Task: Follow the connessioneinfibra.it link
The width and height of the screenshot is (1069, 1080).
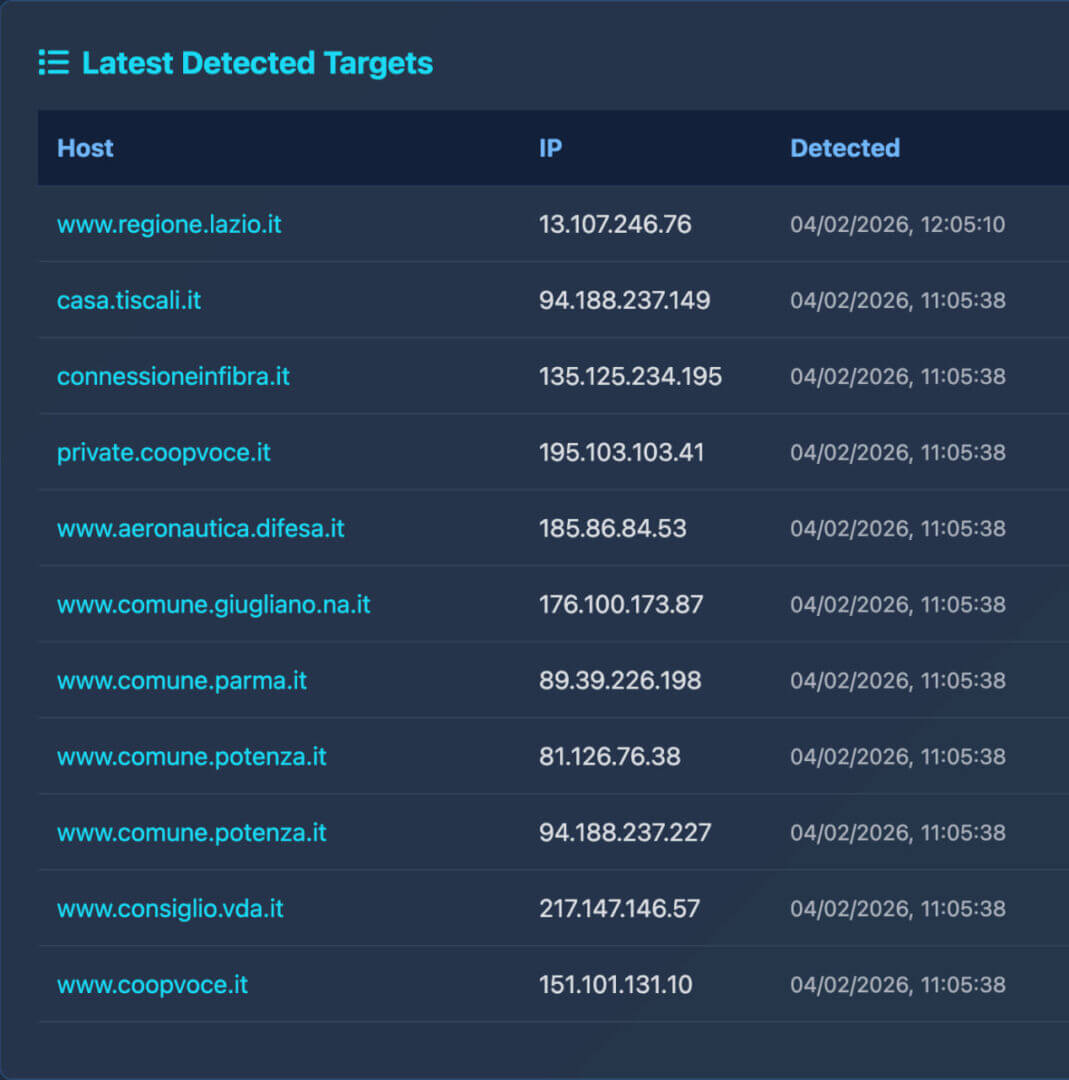Action: pos(173,376)
